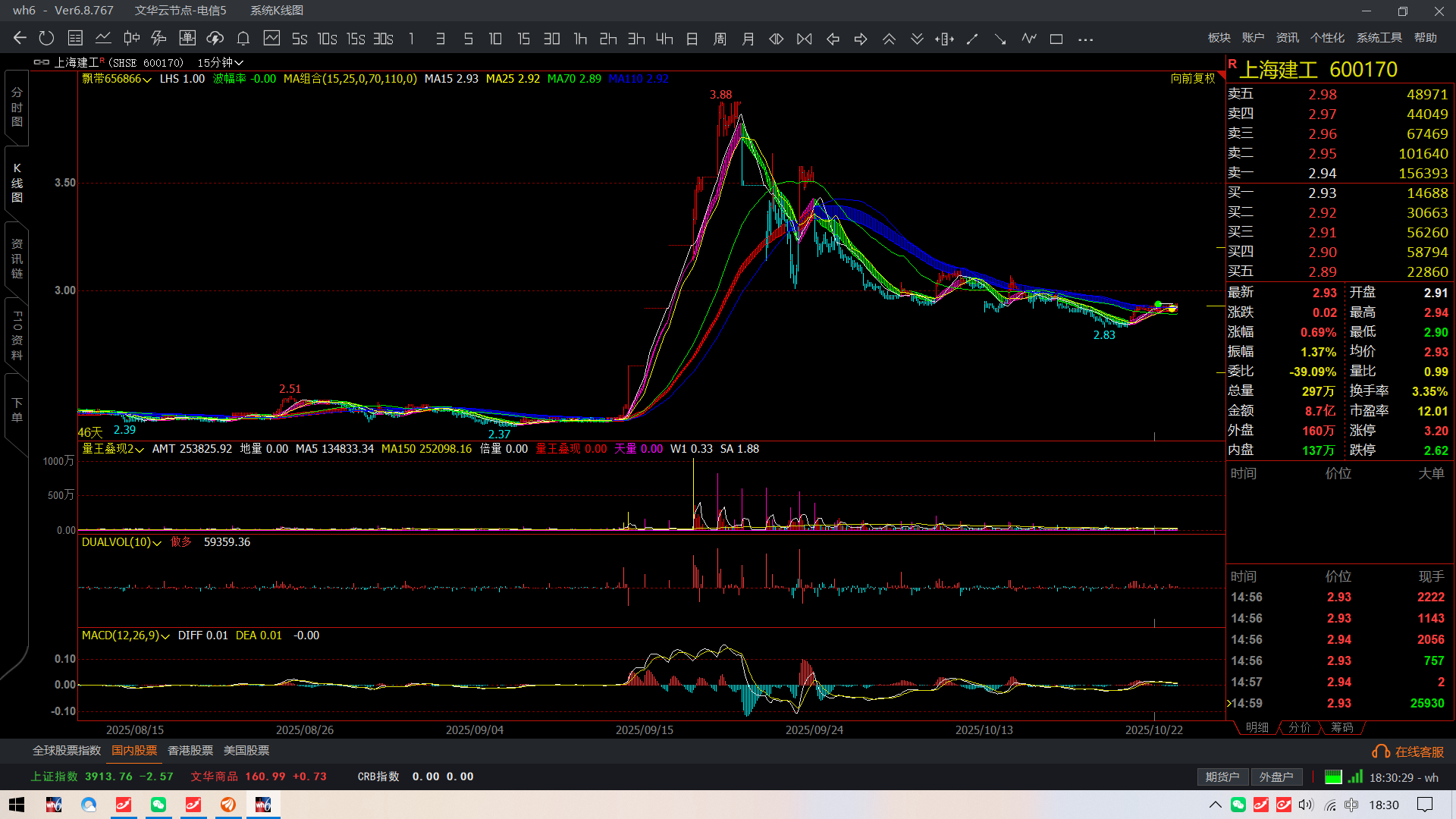This screenshot has height=819, width=1456.
Task: Click the wave line drawing tool
Action: coord(1028,38)
